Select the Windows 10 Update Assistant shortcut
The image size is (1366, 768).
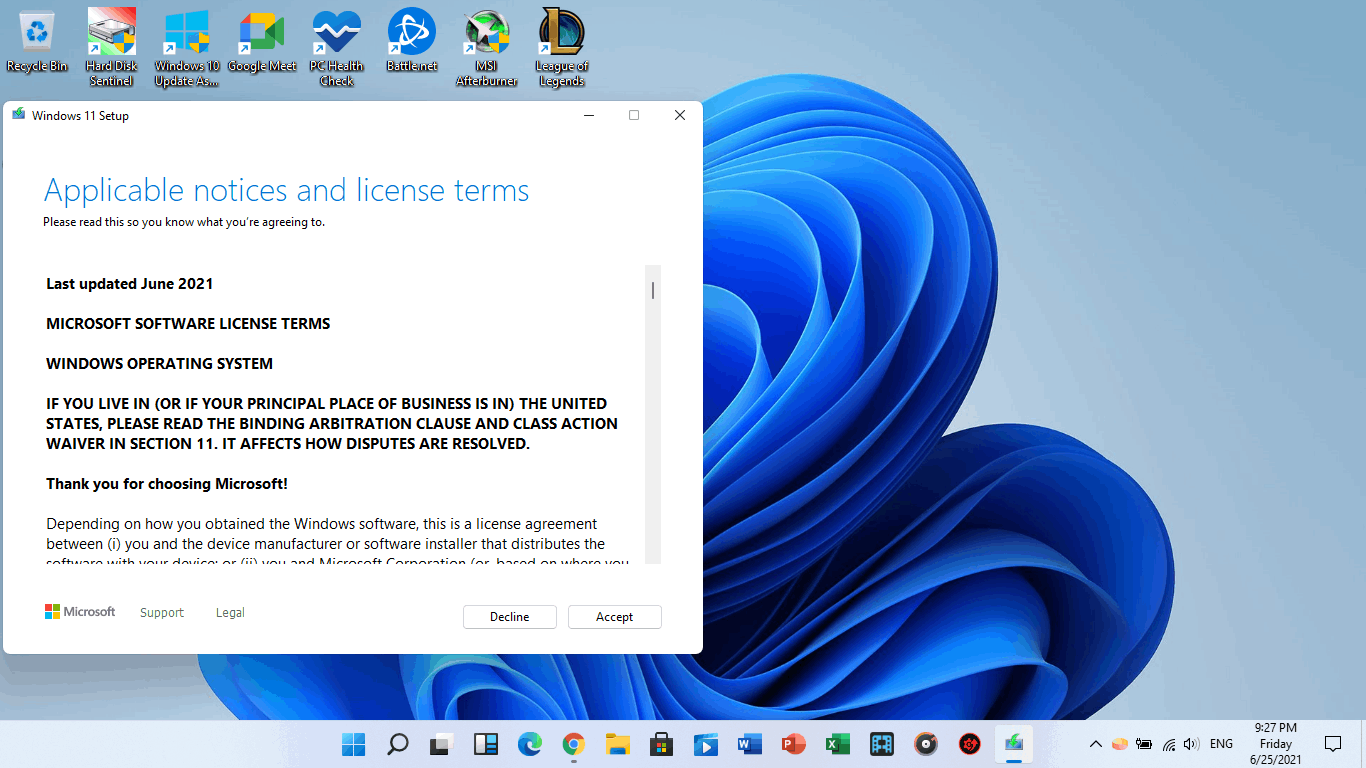187,48
